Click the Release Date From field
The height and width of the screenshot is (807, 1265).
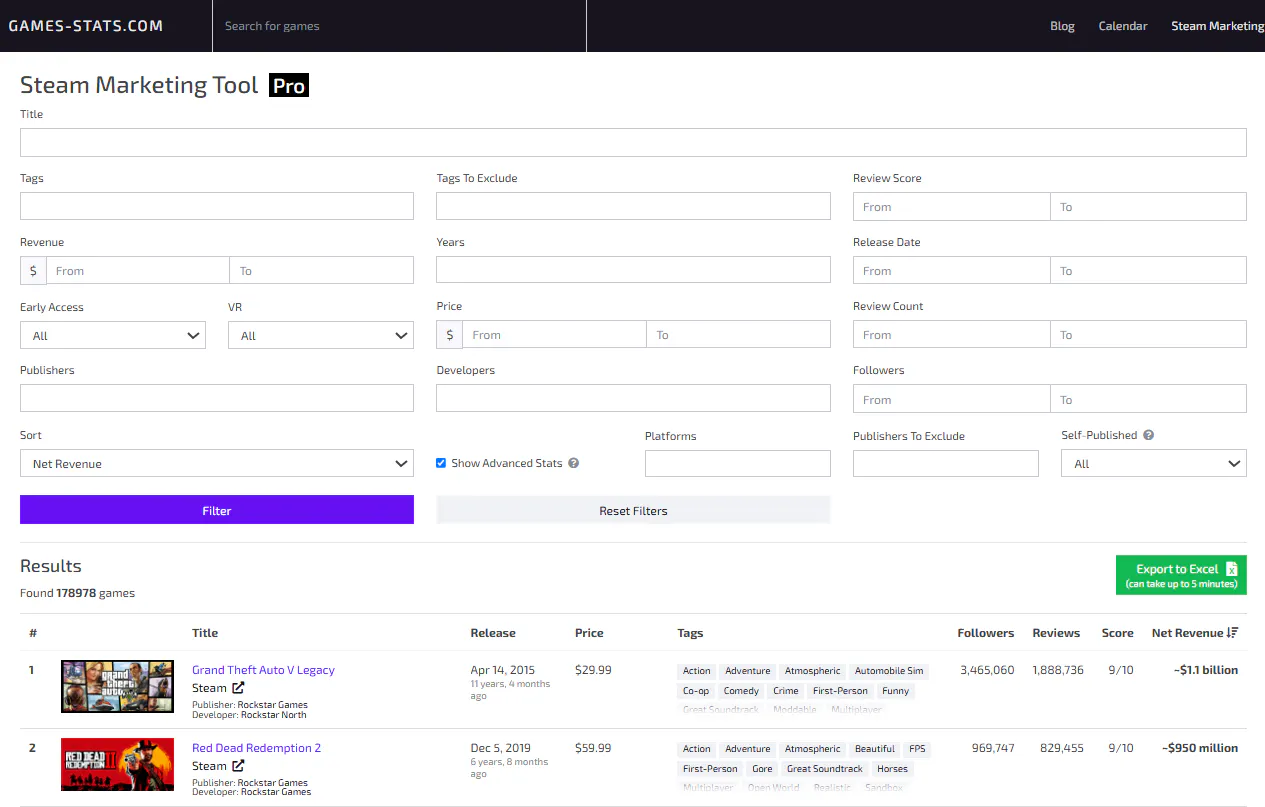(x=951, y=270)
